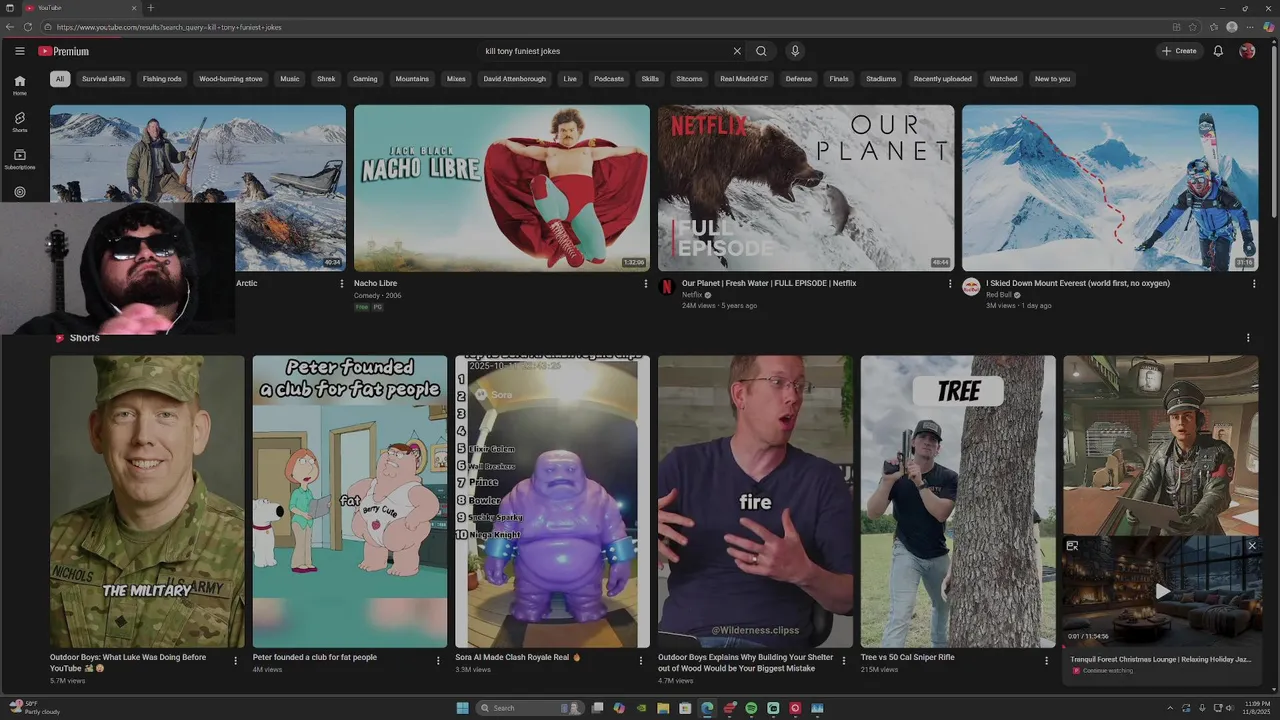Viewport: 1280px width, 720px height.
Task: Open Windows Start menu
Action: (x=462, y=708)
